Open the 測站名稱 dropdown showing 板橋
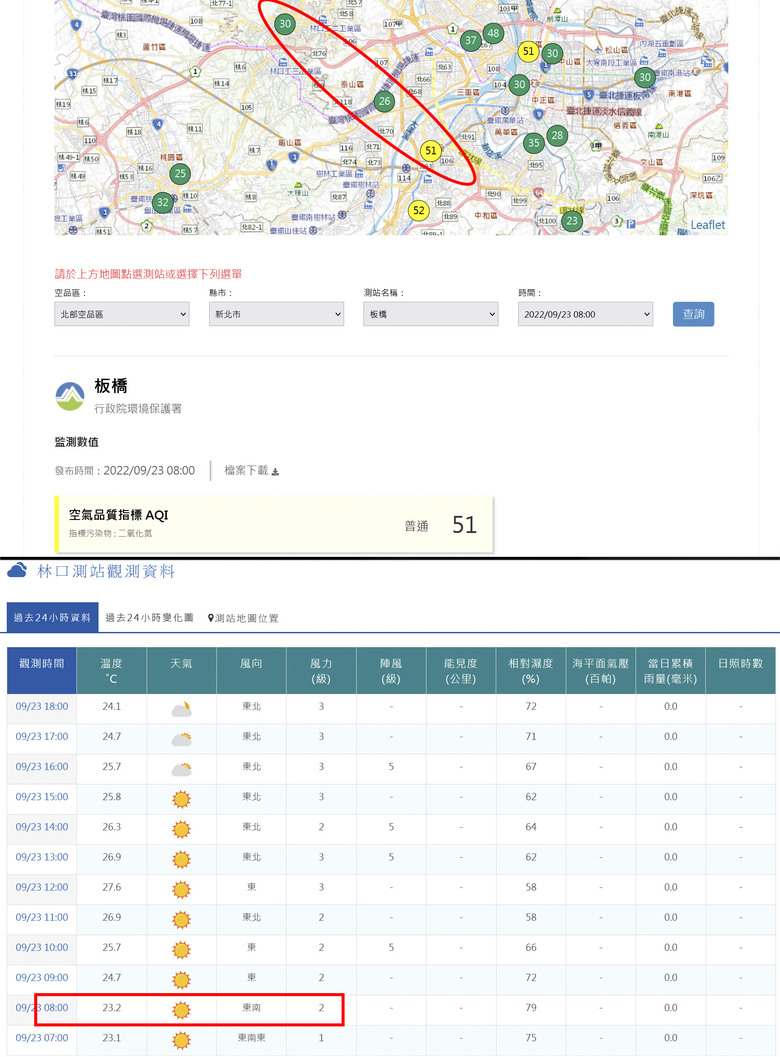This screenshot has height=1057, width=780. coord(431,314)
